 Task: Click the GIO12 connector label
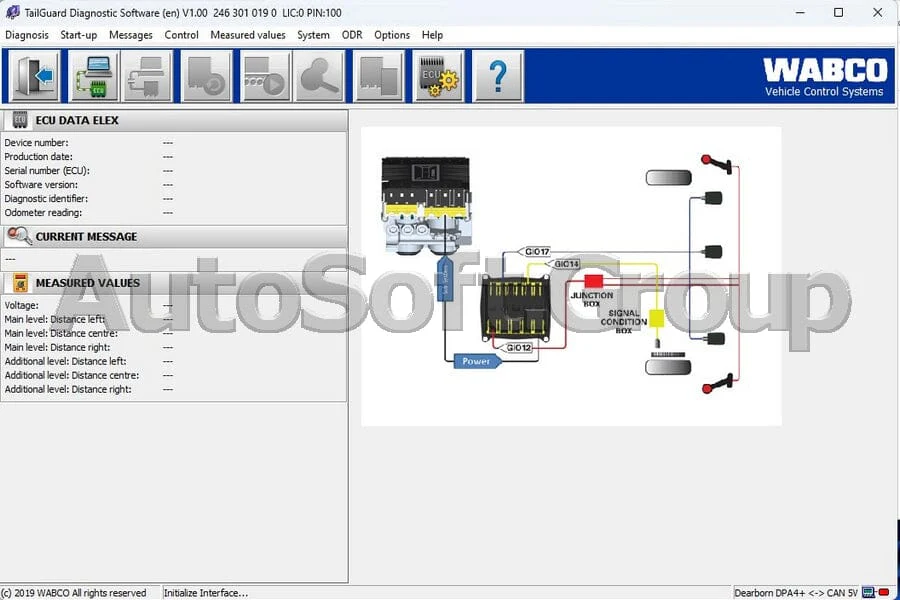coord(517,347)
